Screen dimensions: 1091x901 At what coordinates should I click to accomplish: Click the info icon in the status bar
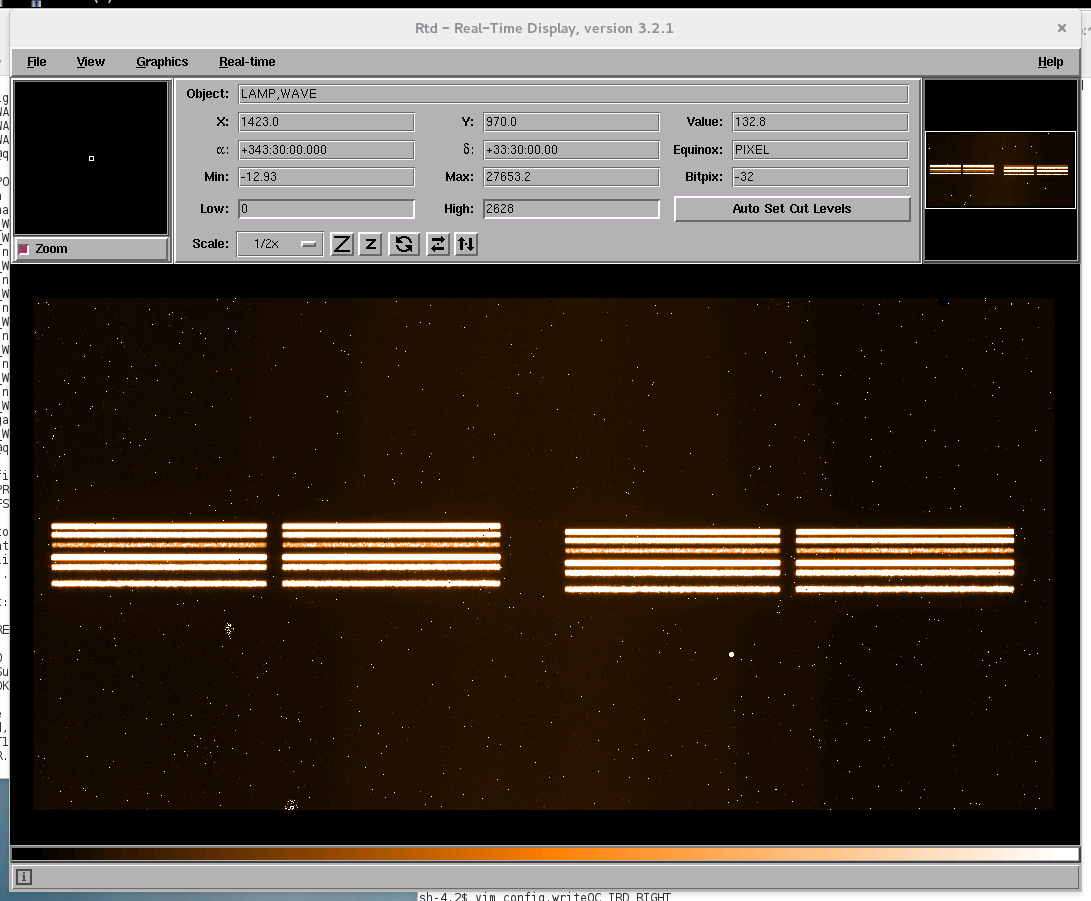[24, 877]
